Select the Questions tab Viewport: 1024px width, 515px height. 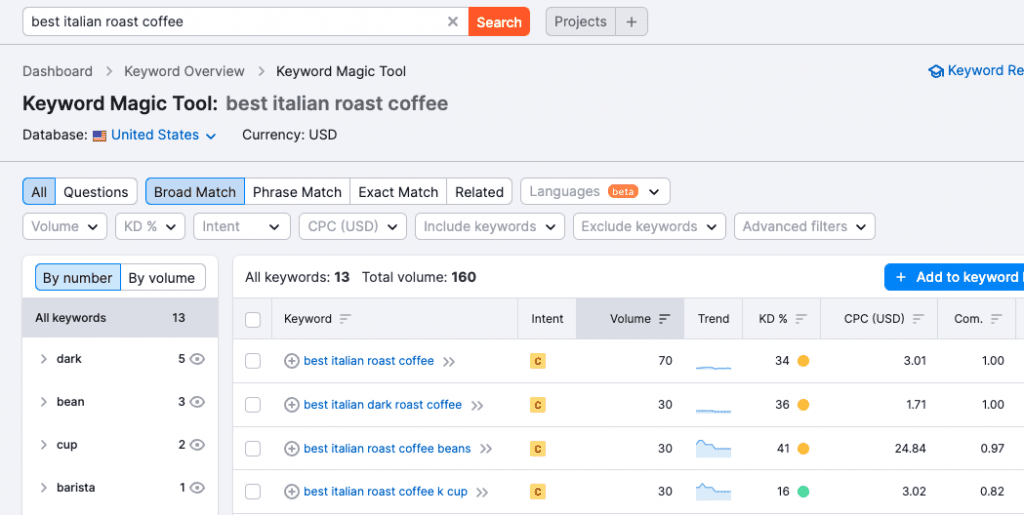(x=96, y=192)
